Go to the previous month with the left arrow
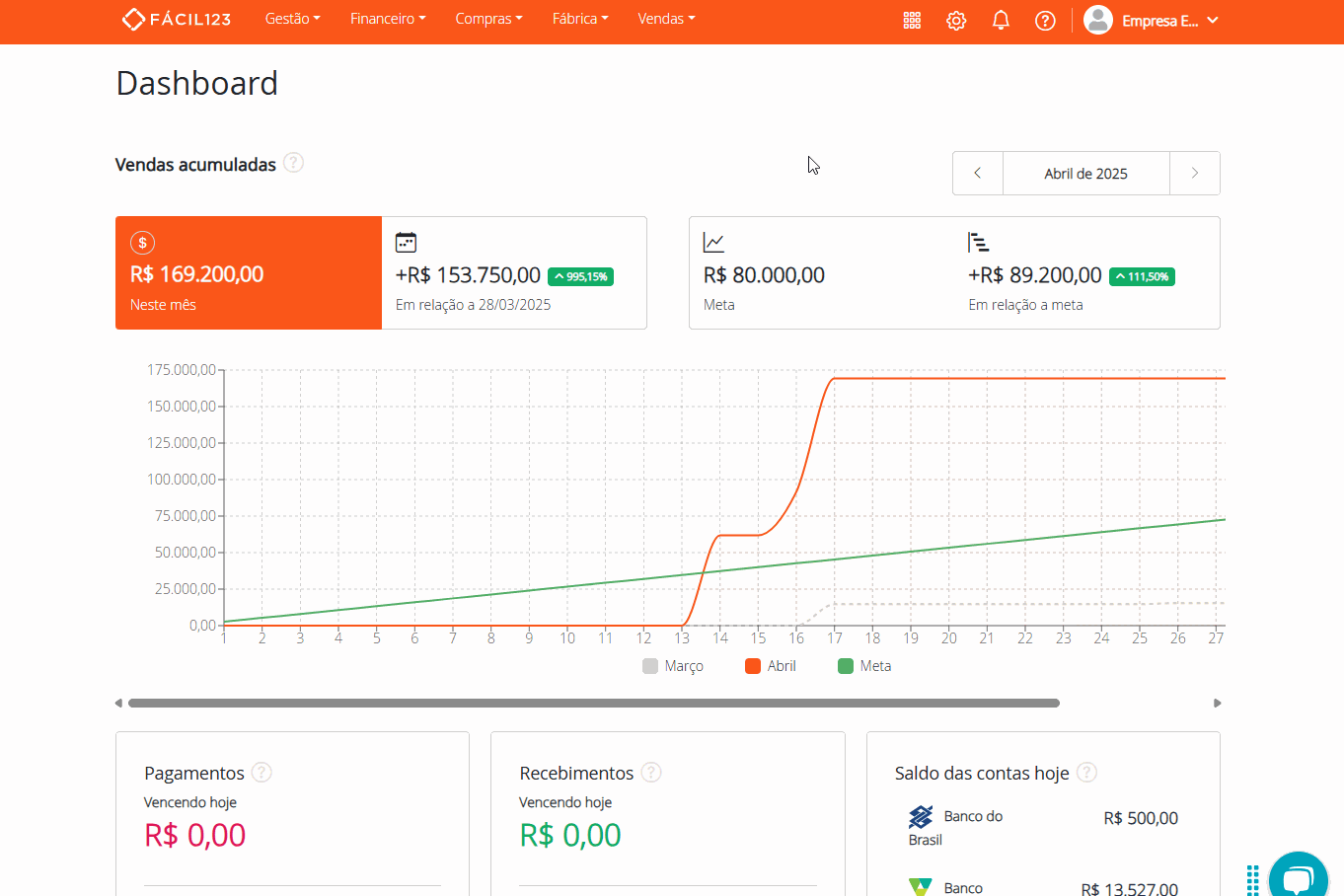Viewport: 1344px width, 896px height. click(x=977, y=173)
